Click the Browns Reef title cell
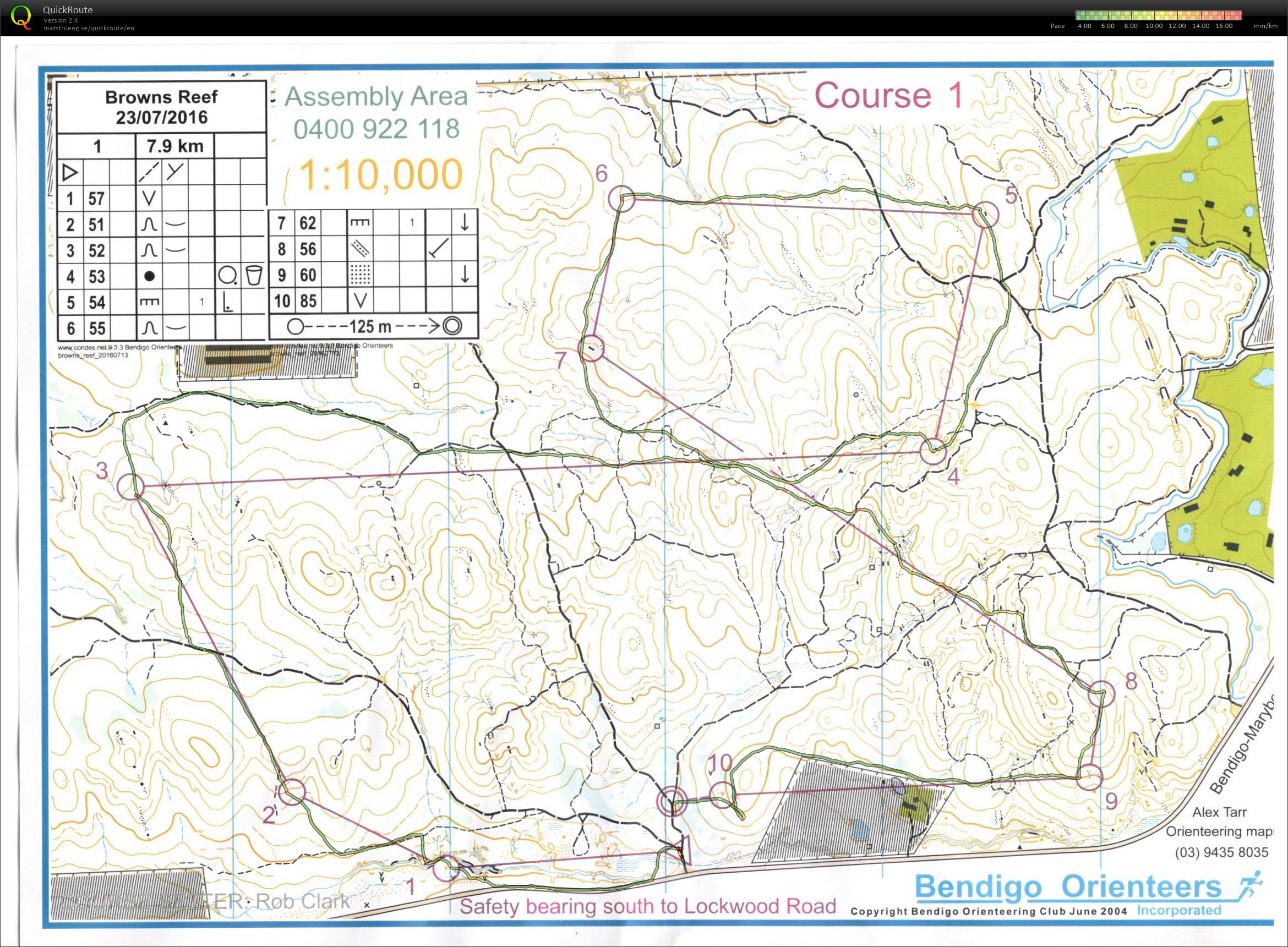 [161, 107]
